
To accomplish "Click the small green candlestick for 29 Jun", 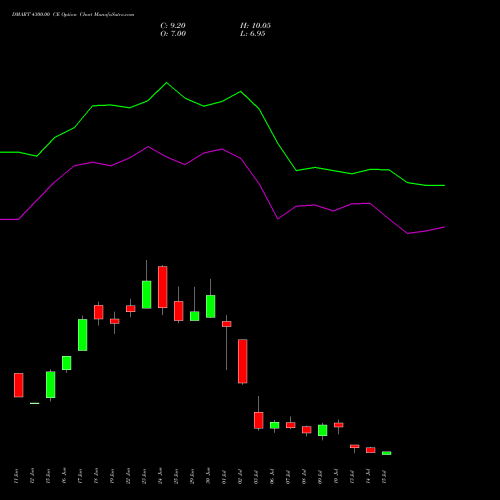I will [195, 316].
